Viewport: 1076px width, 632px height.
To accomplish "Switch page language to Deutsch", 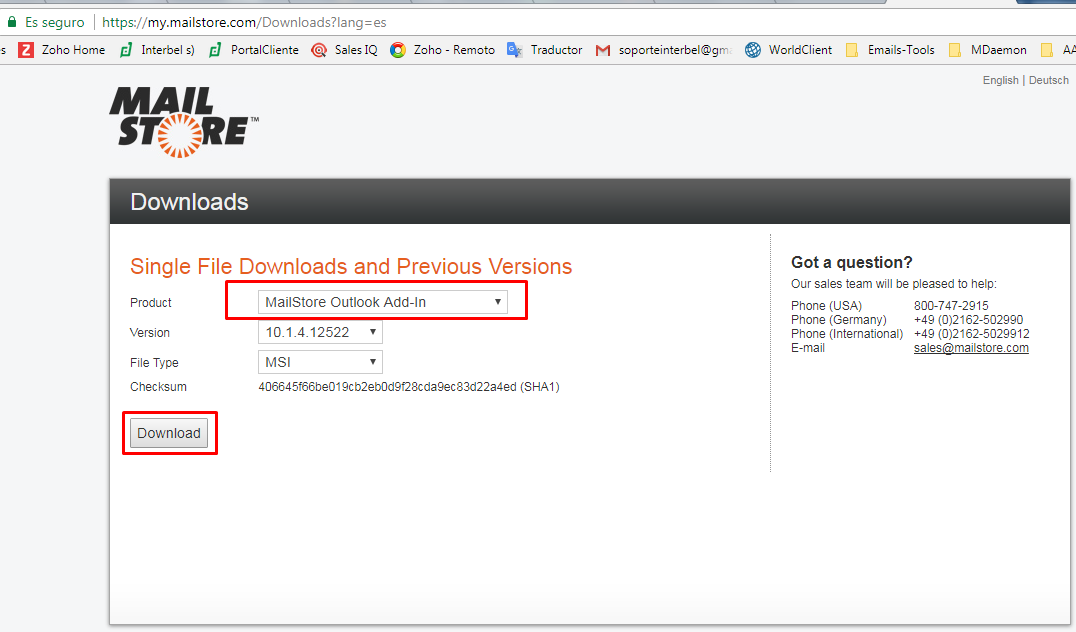I will pyautogui.click(x=1049, y=80).
